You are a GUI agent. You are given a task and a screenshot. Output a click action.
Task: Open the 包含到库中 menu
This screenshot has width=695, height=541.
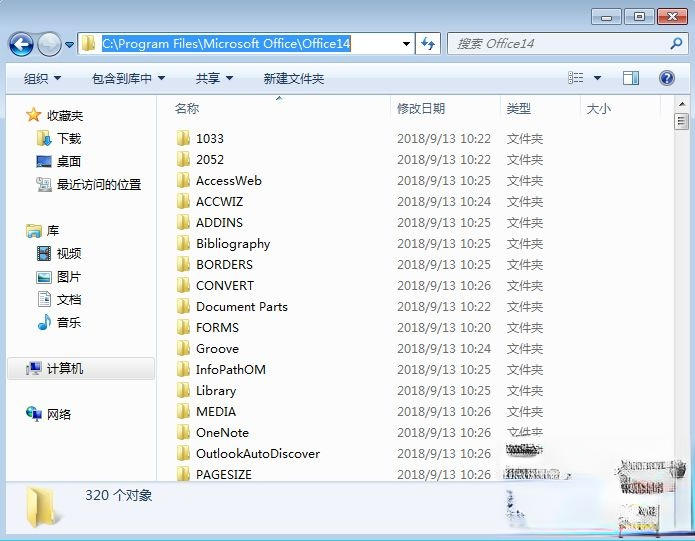129,78
